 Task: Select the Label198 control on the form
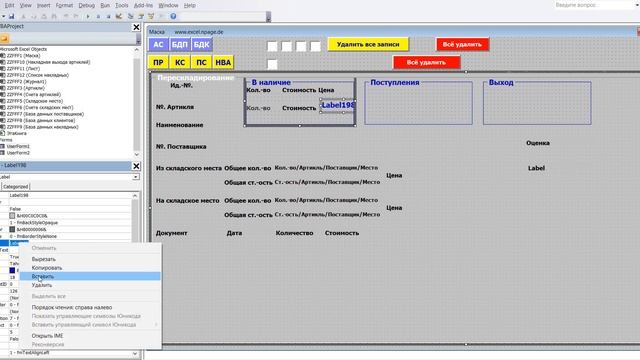pyautogui.click(x=338, y=105)
